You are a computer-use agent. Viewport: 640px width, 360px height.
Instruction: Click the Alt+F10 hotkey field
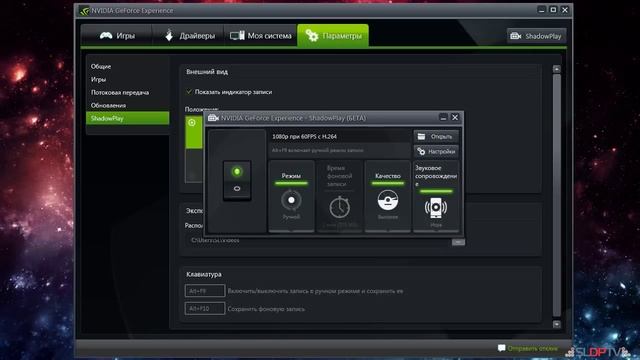click(204, 309)
